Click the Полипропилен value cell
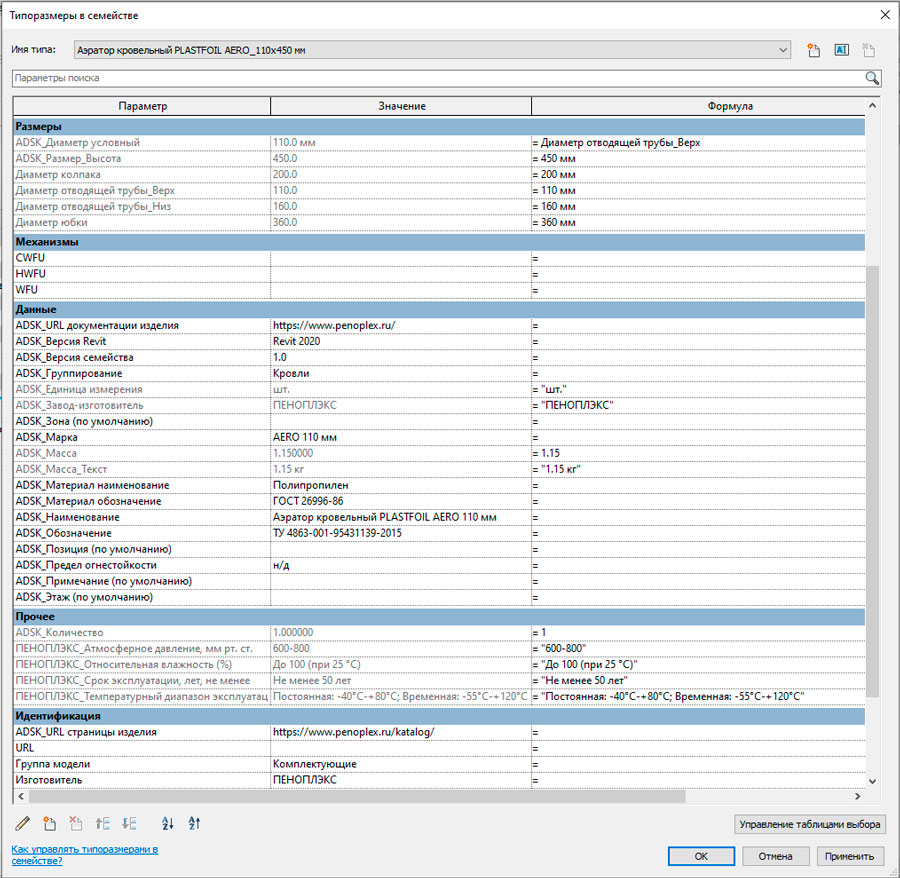 pyautogui.click(x=401, y=485)
